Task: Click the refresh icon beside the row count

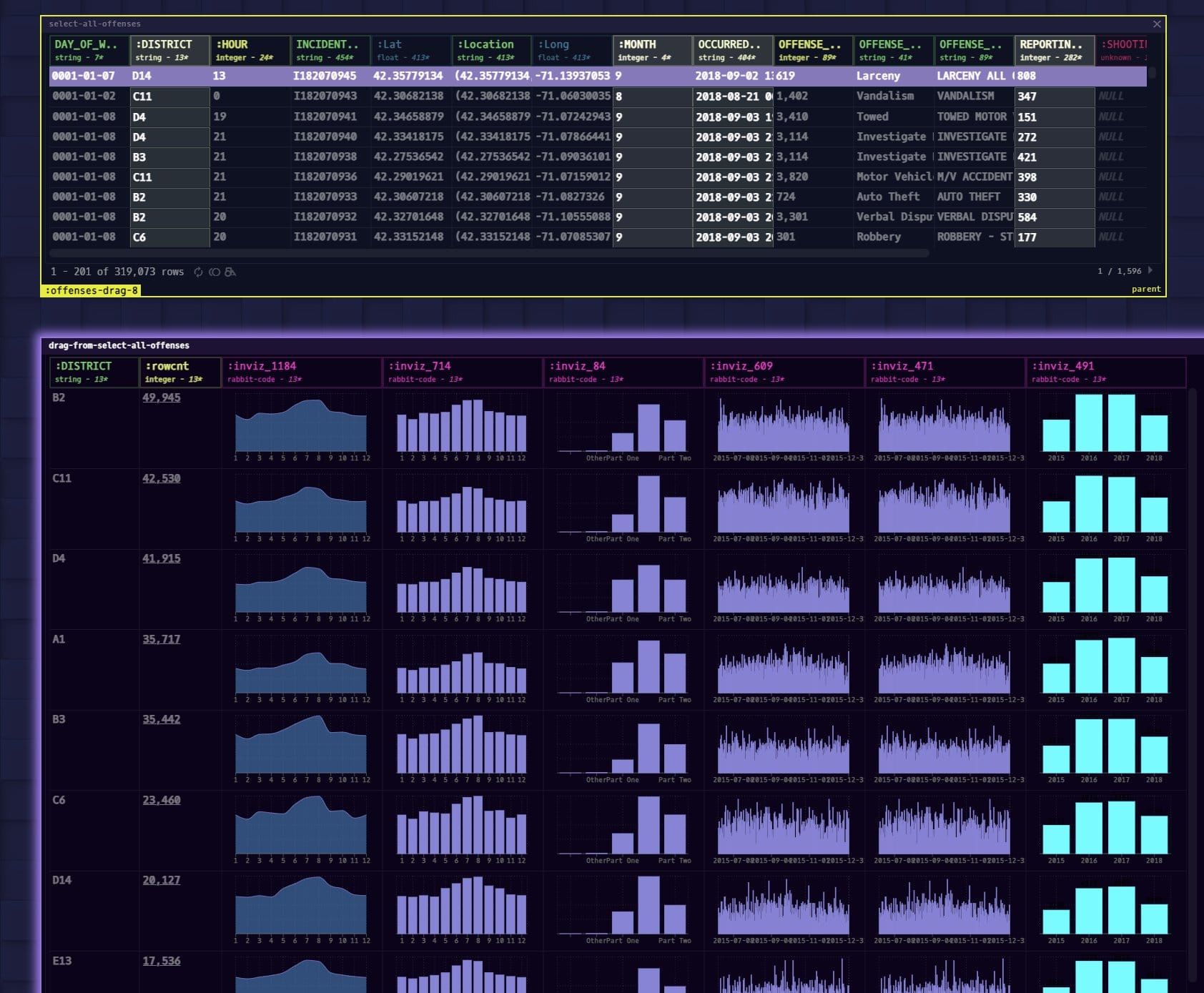Action: coord(198,272)
